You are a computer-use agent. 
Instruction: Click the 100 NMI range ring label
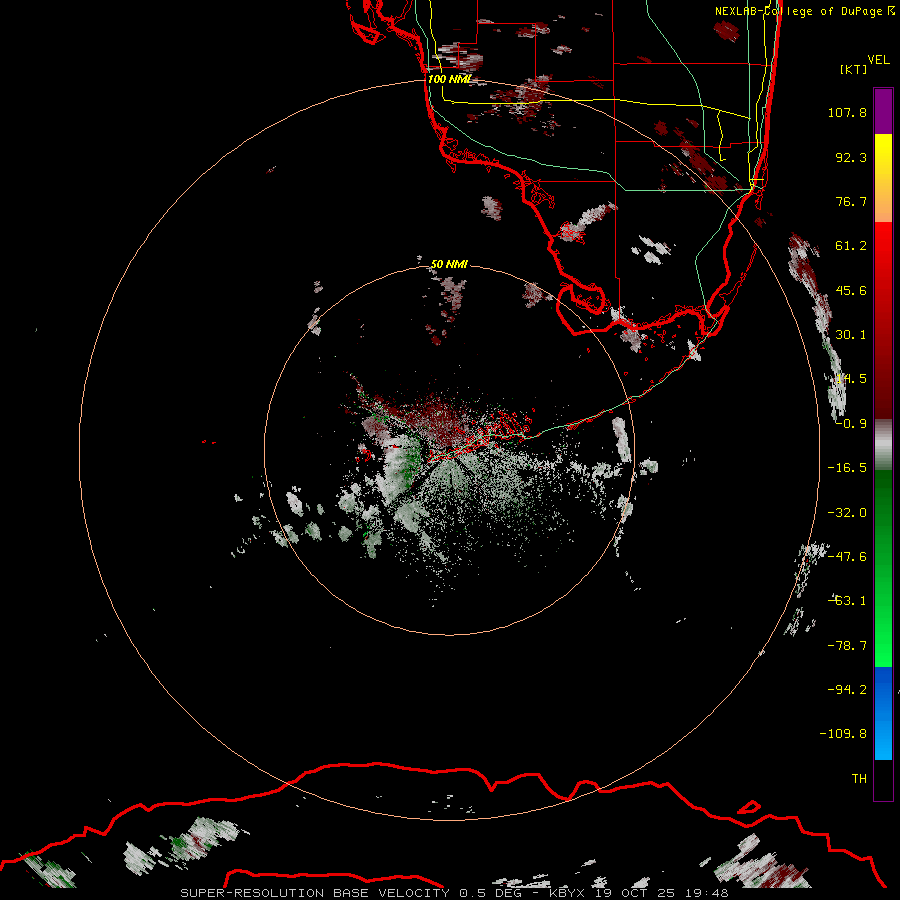pyautogui.click(x=449, y=79)
